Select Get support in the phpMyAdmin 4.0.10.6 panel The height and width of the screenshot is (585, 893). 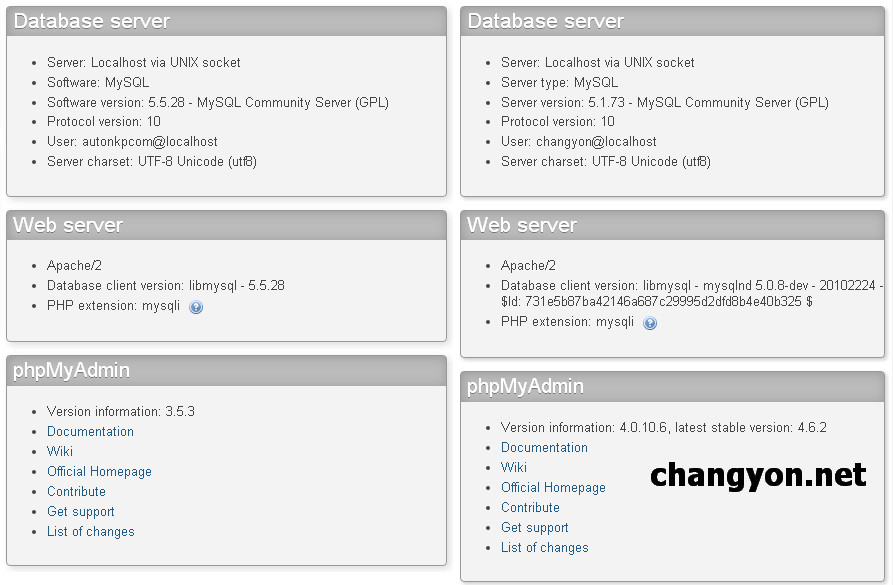tap(535, 527)
